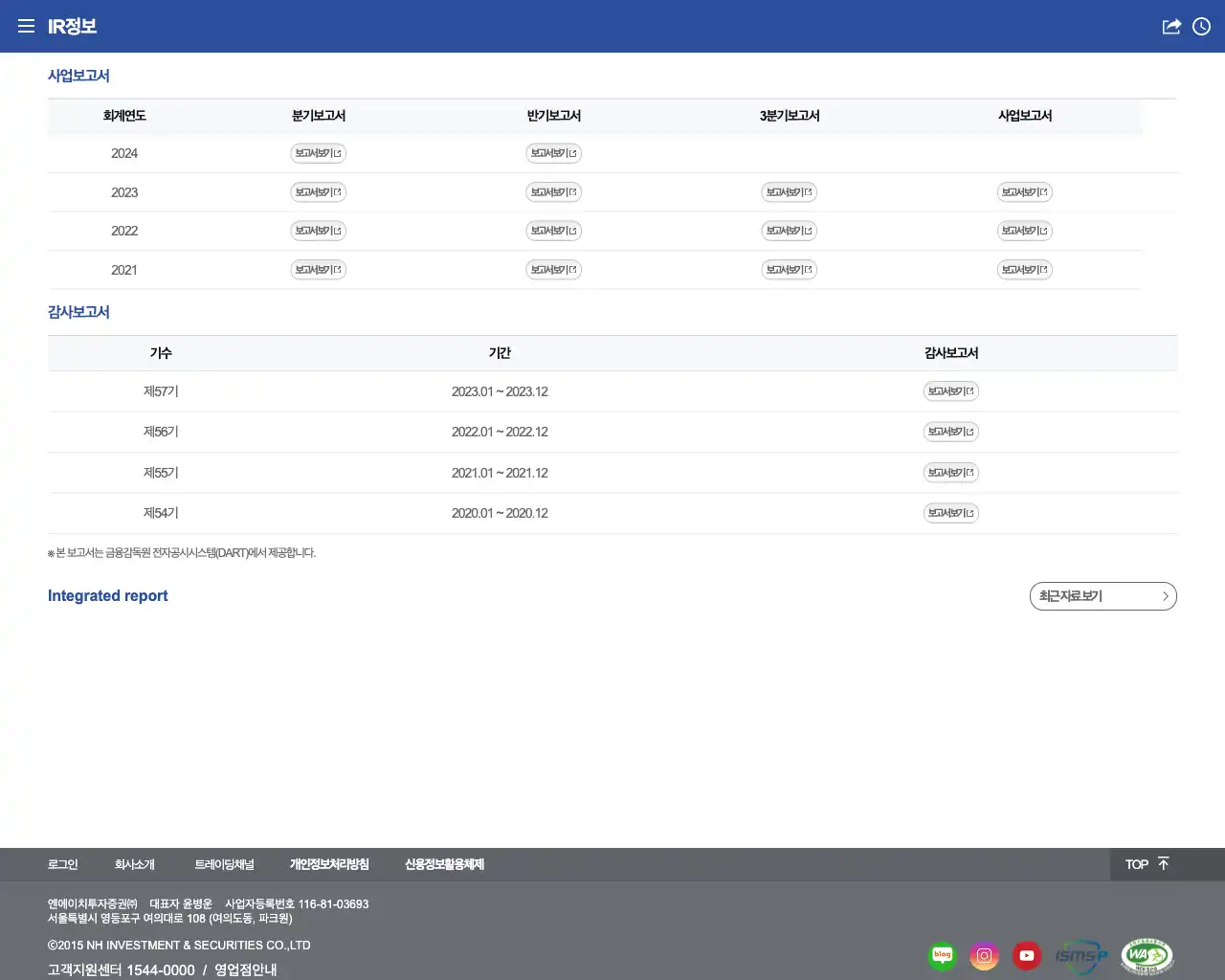Select the 3분기보고서 column header
This screenshot has height=980, width=1225.
click(790, 116)
